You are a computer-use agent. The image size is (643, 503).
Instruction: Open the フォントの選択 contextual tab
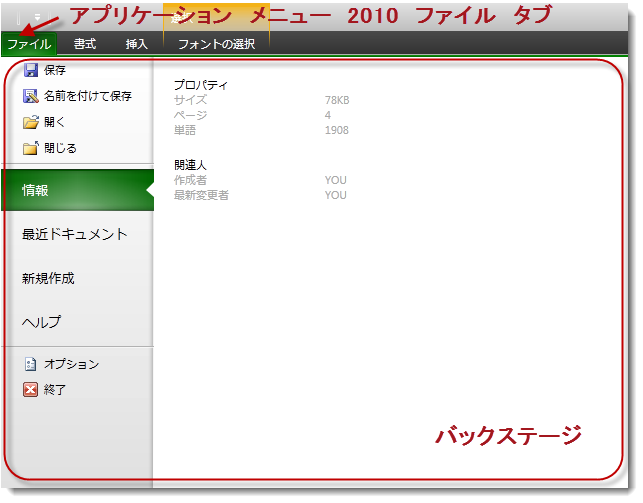point(215,44)
